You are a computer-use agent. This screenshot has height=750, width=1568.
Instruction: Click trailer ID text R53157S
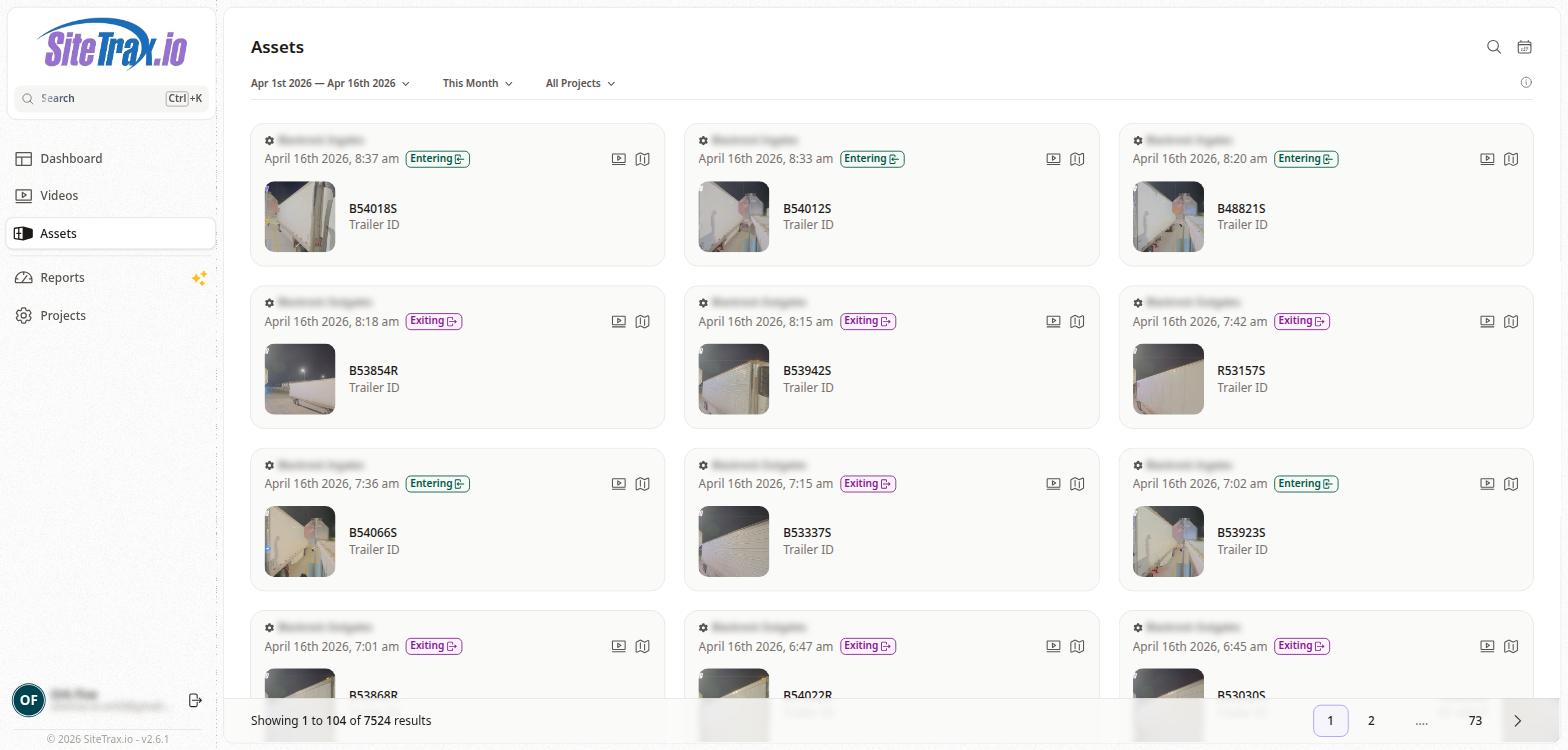pyautogui.click(x=1241, y=371)
